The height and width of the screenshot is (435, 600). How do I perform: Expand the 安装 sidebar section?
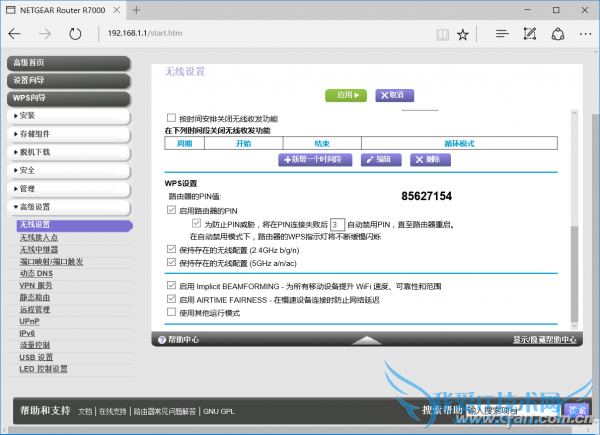point(69,116)
